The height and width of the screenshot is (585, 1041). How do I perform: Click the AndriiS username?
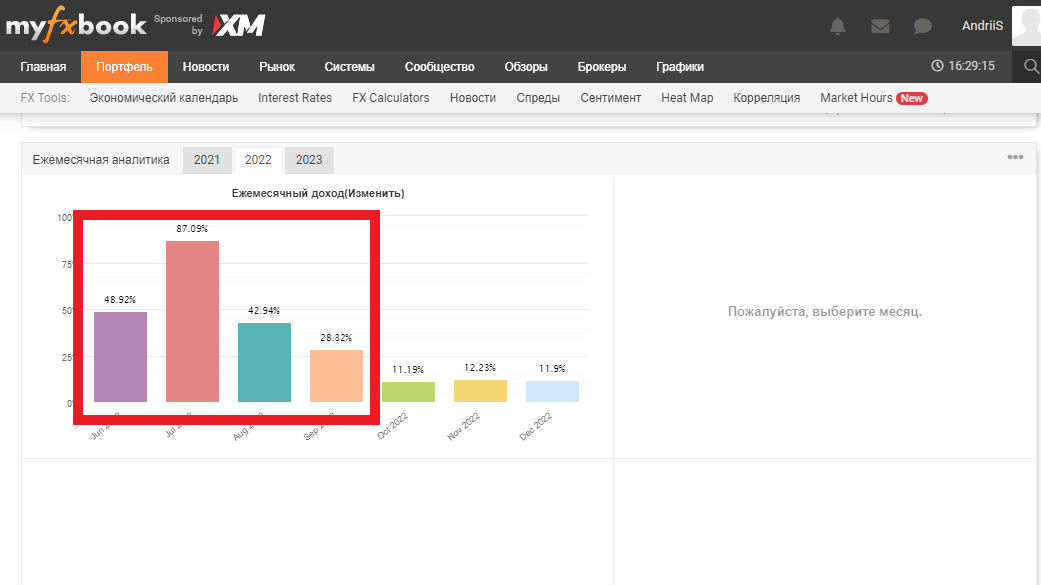pos(983,26)
